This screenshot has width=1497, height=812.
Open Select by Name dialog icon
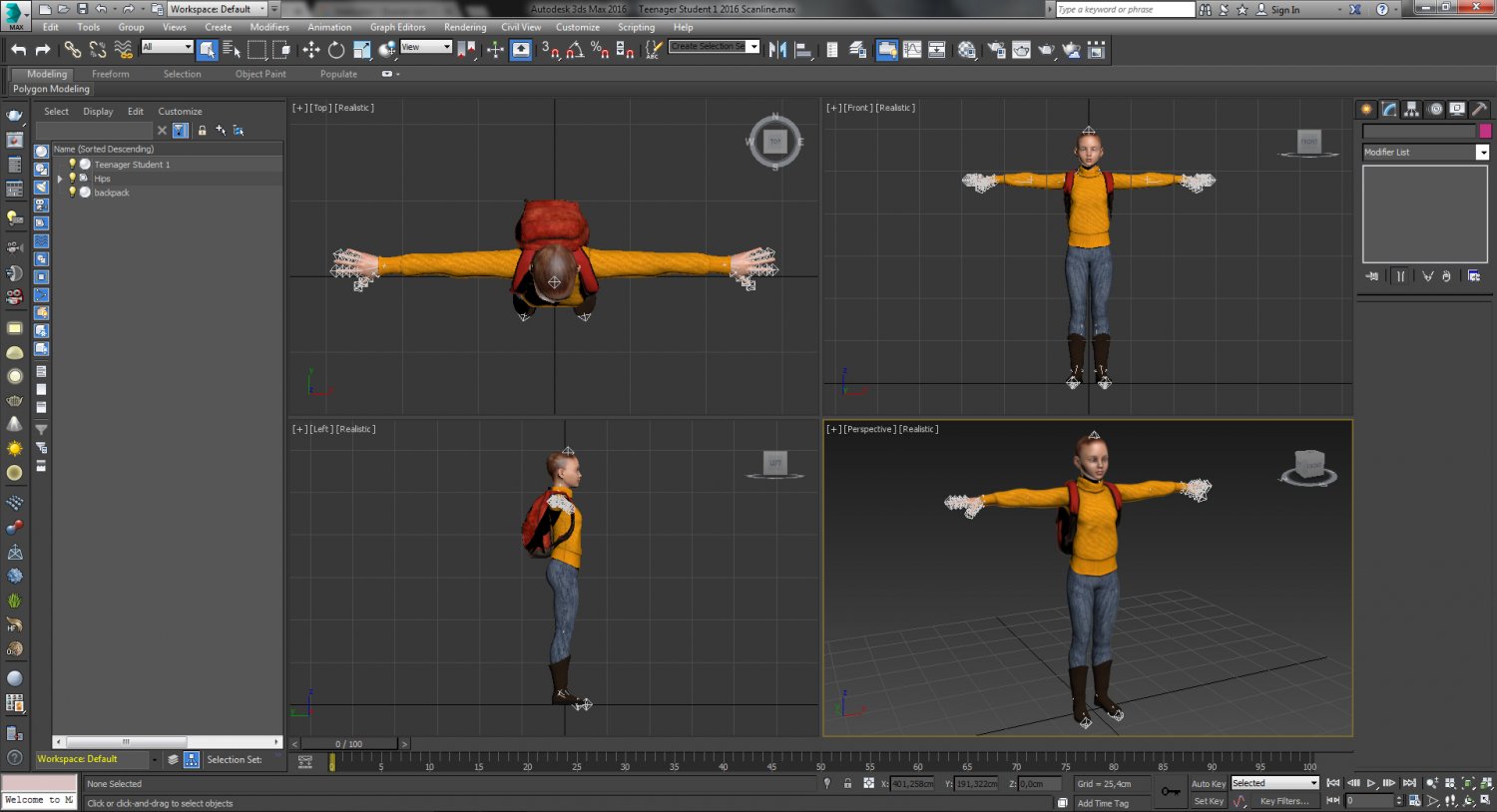tap(232, 49)
